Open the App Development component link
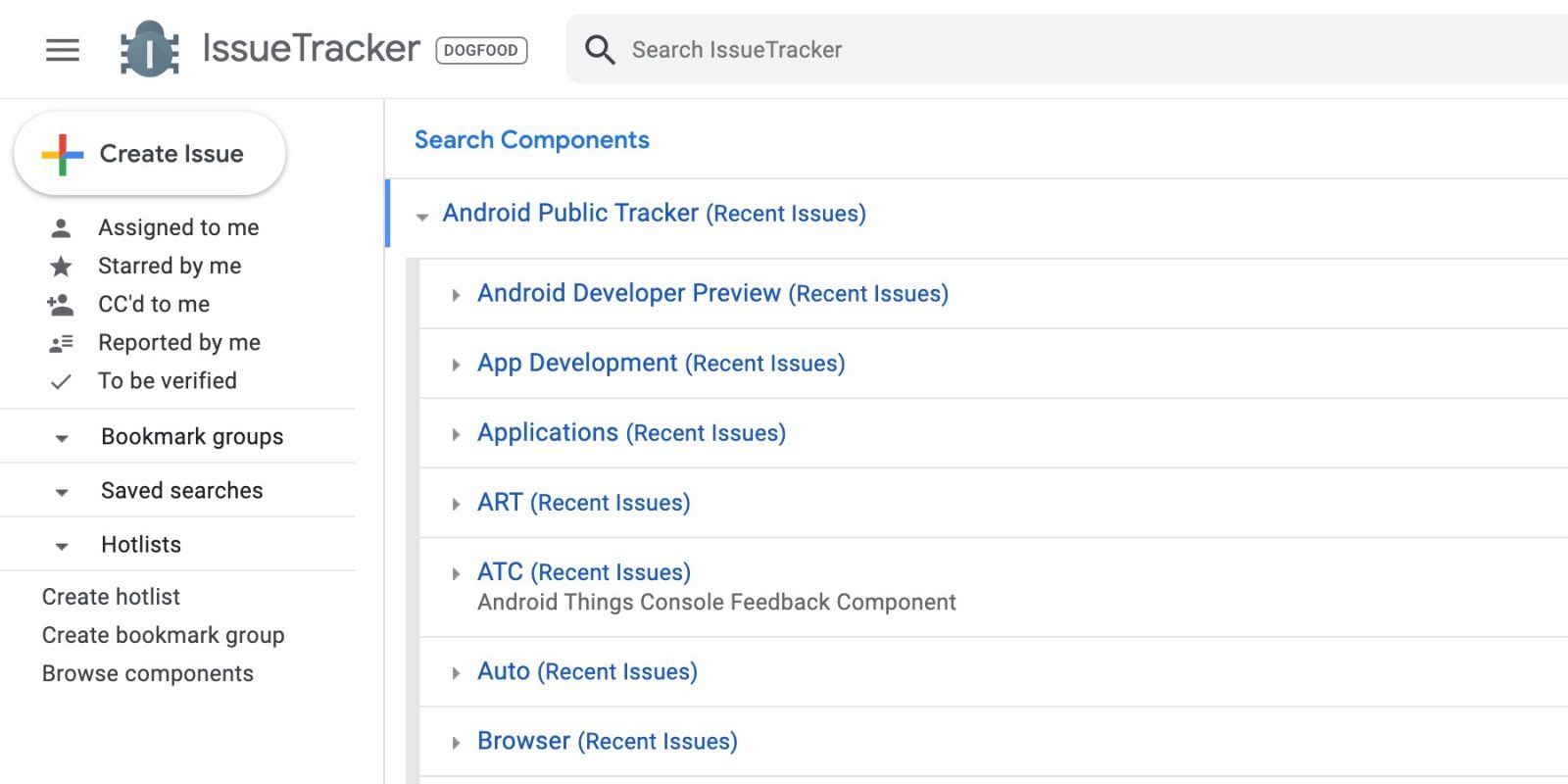Viewport: 1568px width, 784px height. click(x=577, y=364)
